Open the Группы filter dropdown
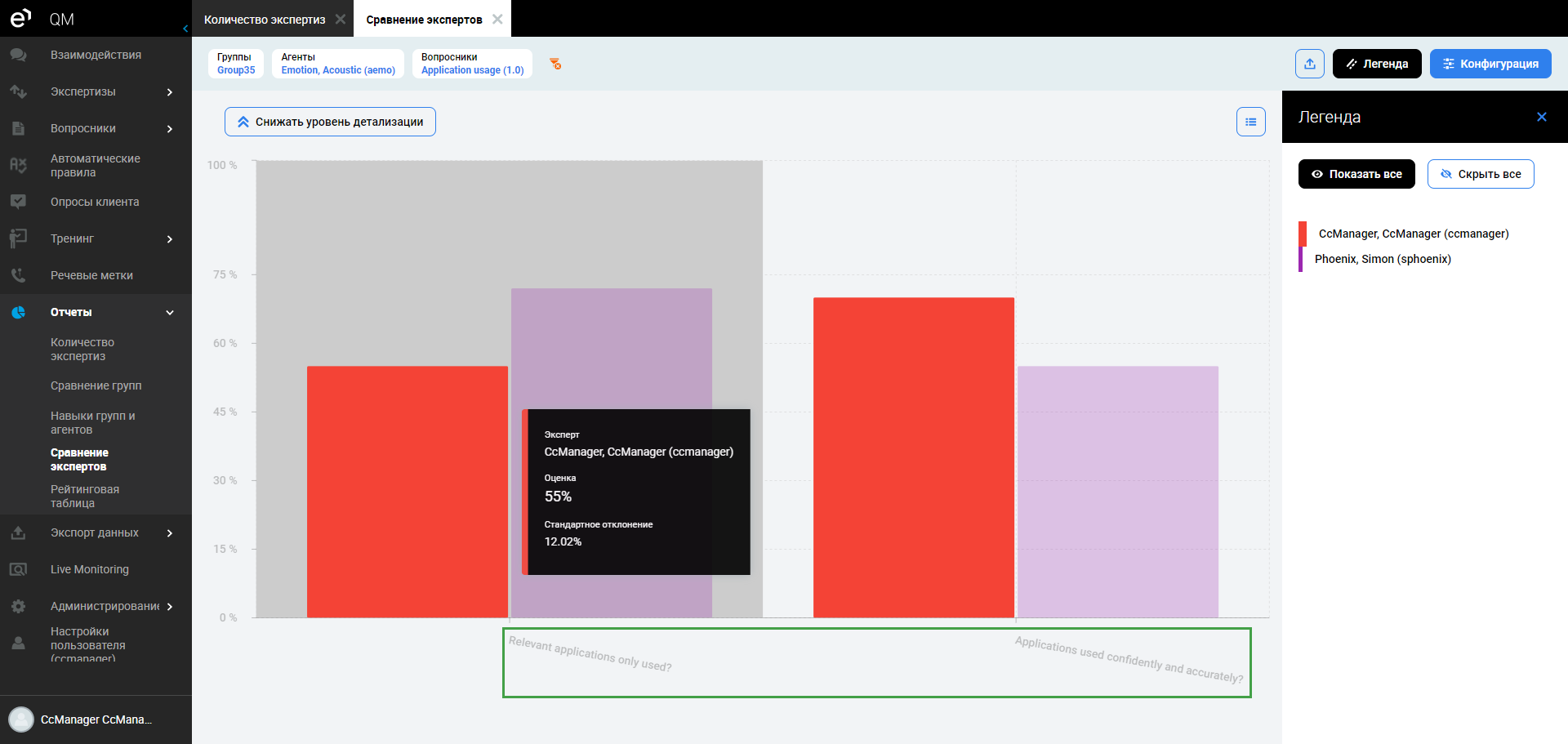 pyautogui.click(x=236, y=64)
